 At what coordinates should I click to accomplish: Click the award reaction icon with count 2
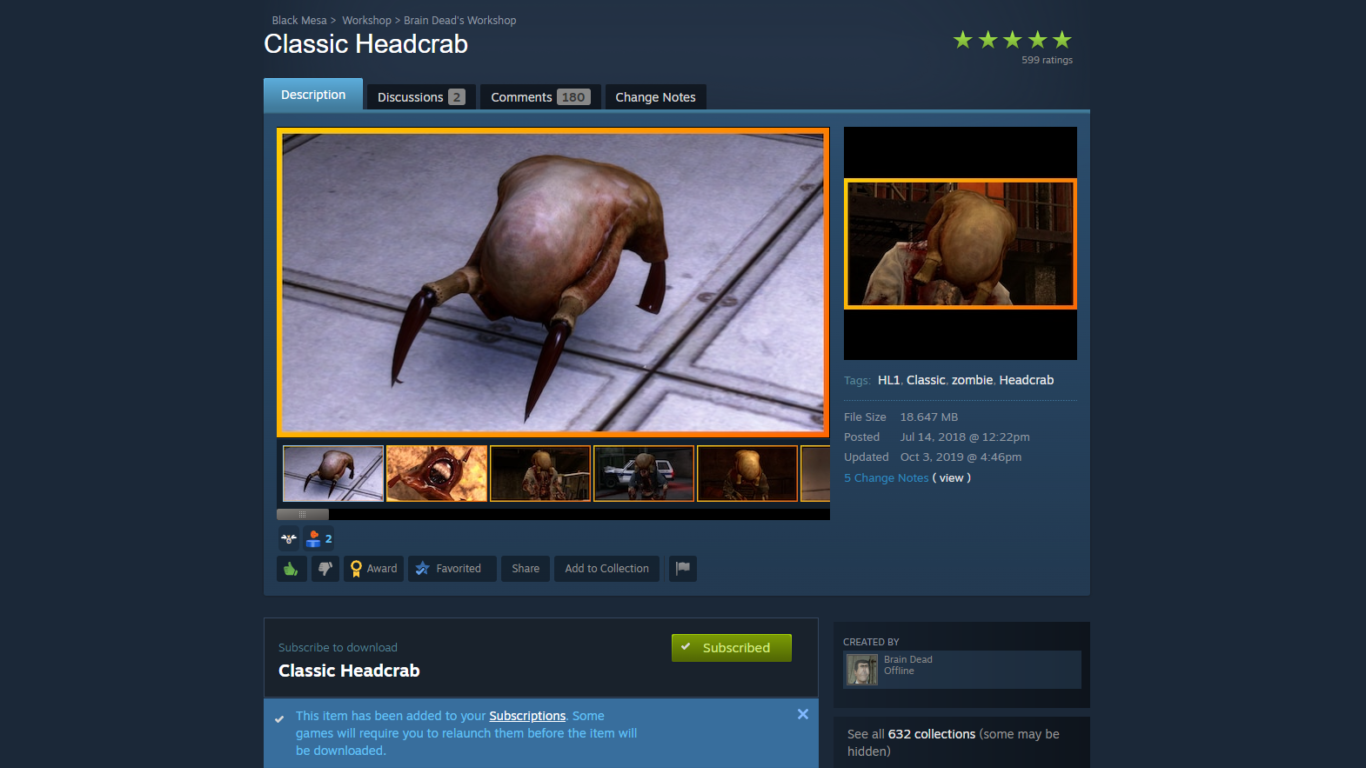[319, 539]
